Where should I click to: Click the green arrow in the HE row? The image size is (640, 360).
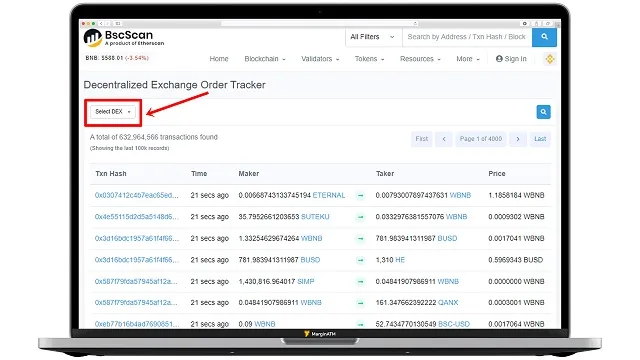pos(360,260)
